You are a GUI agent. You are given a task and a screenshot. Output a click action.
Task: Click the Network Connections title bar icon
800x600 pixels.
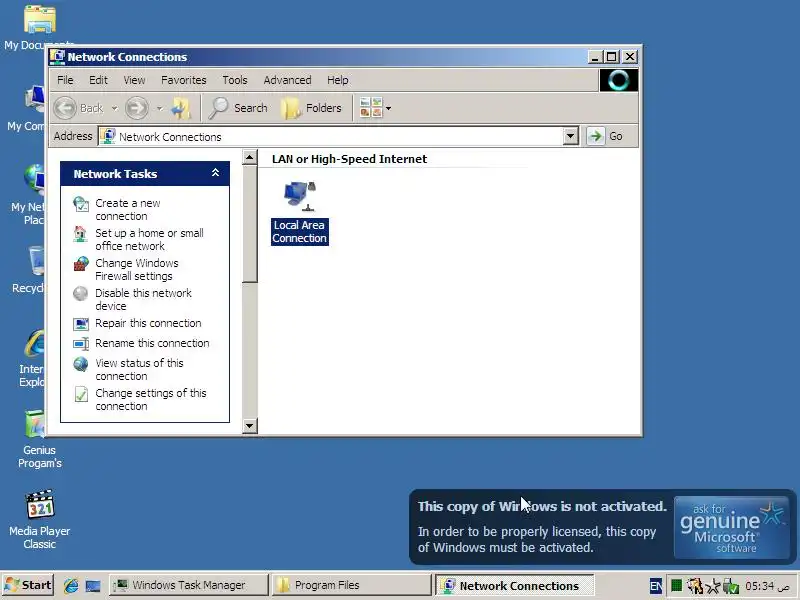point(57,57)
